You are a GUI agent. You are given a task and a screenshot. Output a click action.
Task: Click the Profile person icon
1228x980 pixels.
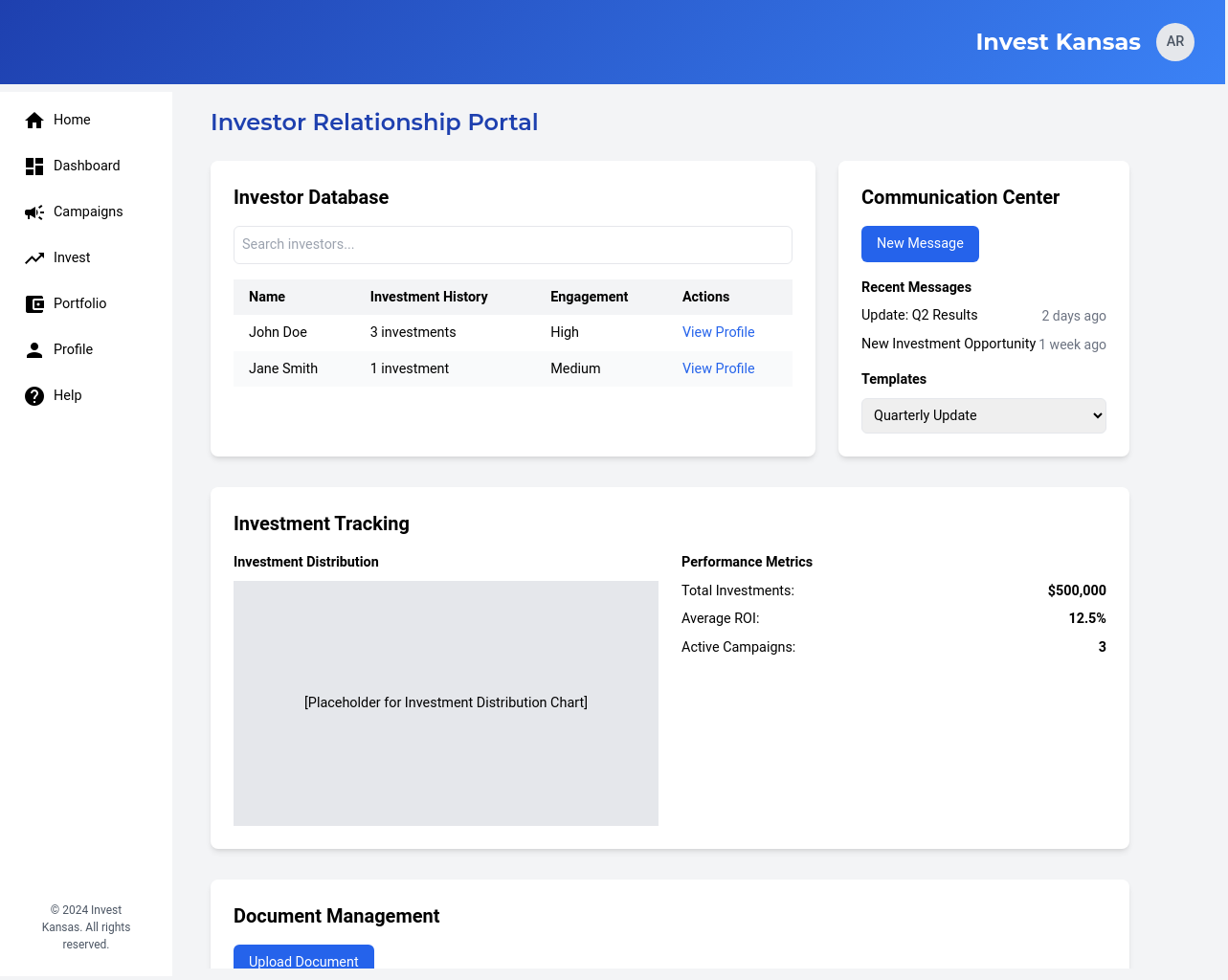(x=34, y=349)
